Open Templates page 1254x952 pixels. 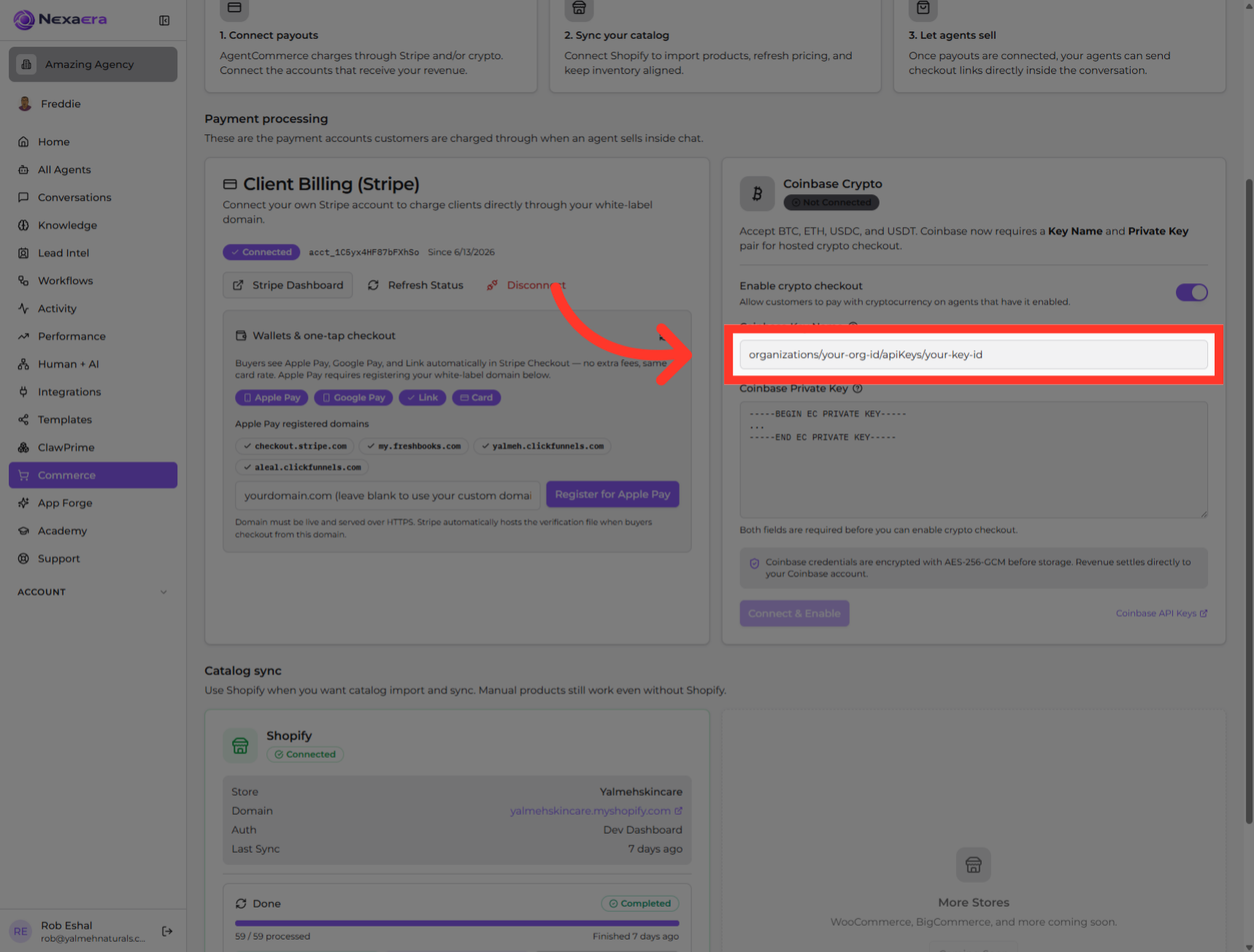[93, 419]
